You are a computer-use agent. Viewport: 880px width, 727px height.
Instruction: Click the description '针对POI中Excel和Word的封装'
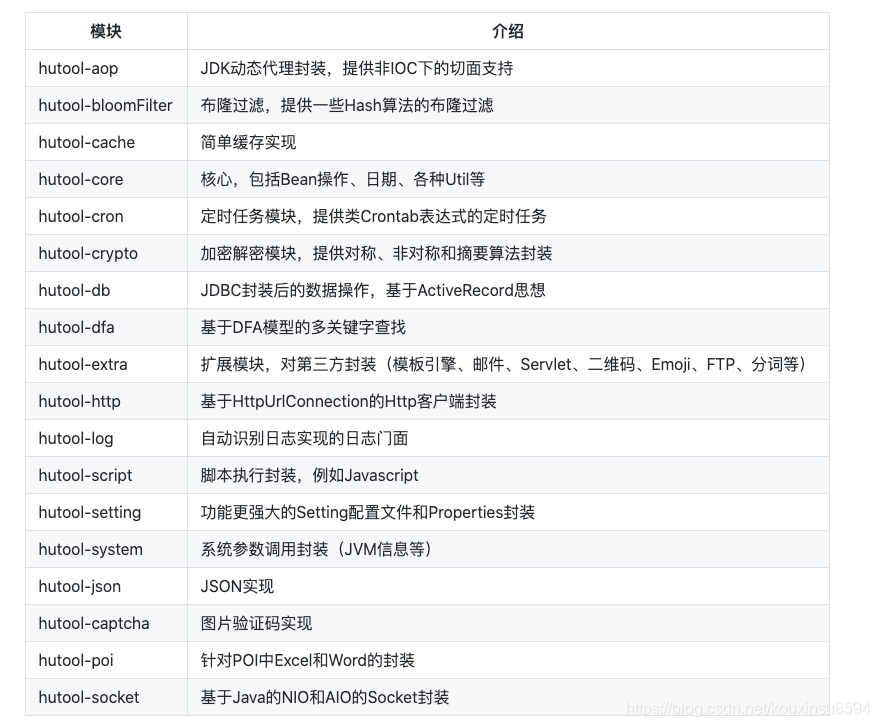pos(308,661)
